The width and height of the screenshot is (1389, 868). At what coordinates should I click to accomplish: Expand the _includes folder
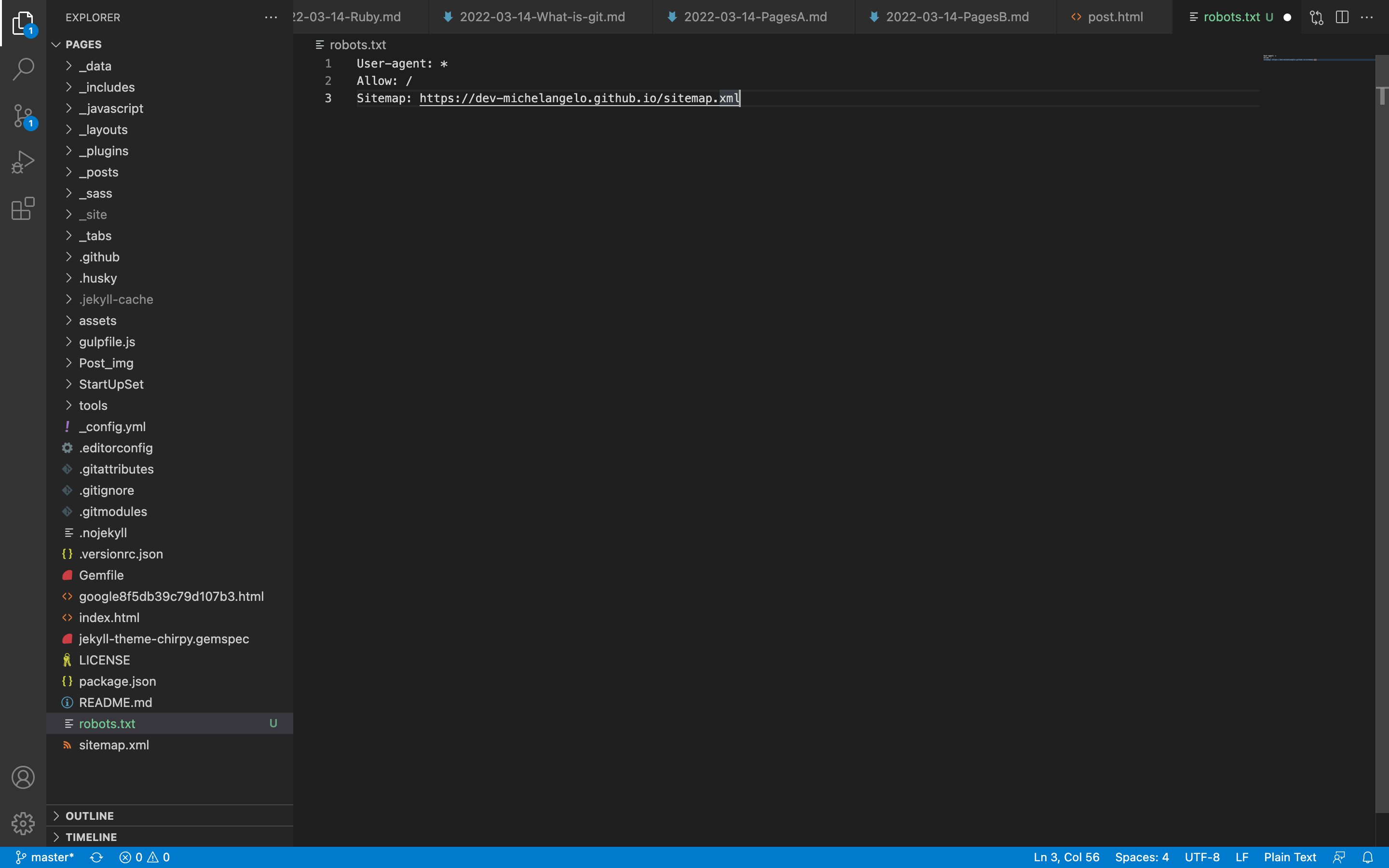click(x=107, y=87)
